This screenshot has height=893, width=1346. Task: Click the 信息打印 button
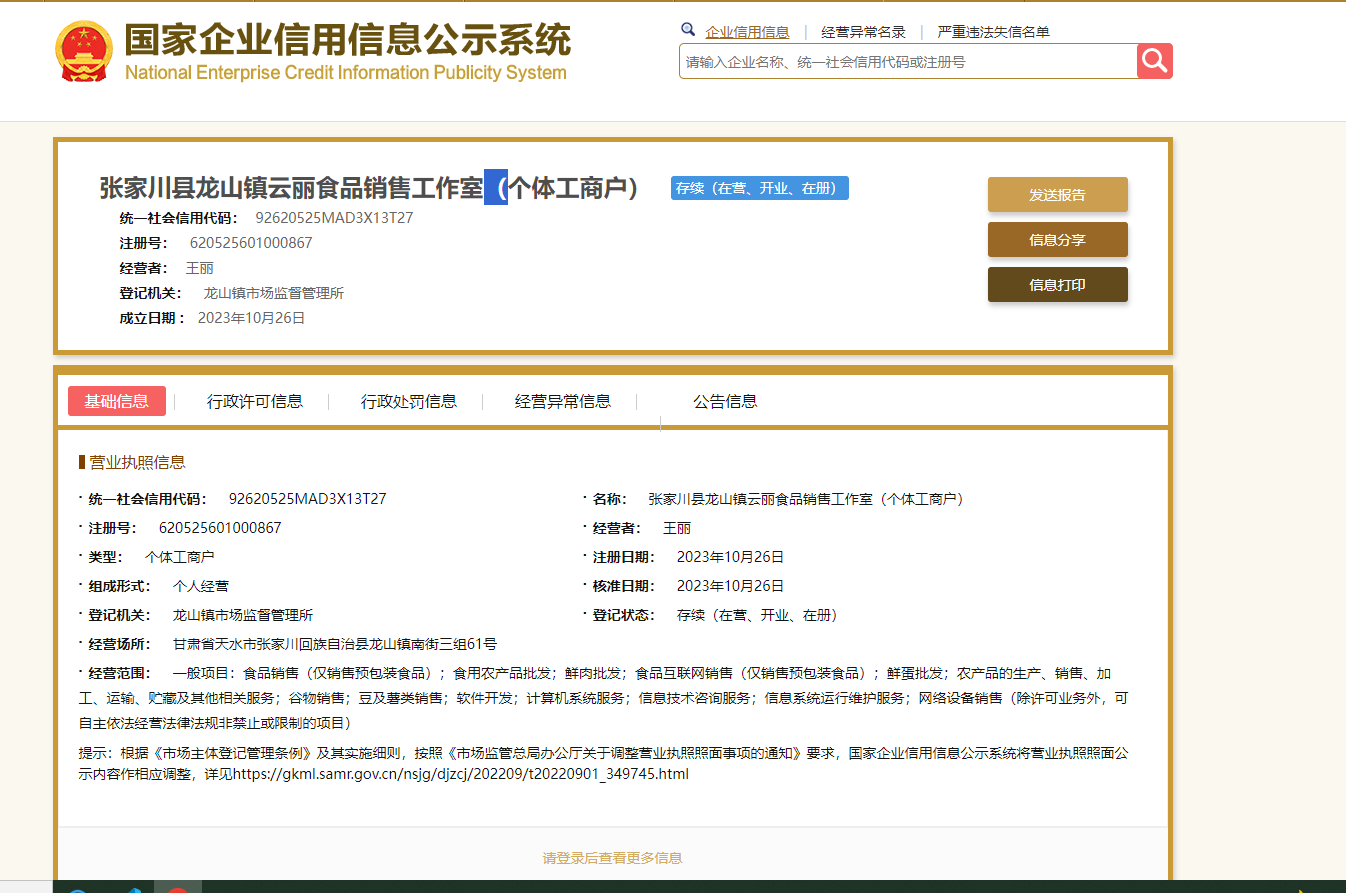tap(1057, 284)
